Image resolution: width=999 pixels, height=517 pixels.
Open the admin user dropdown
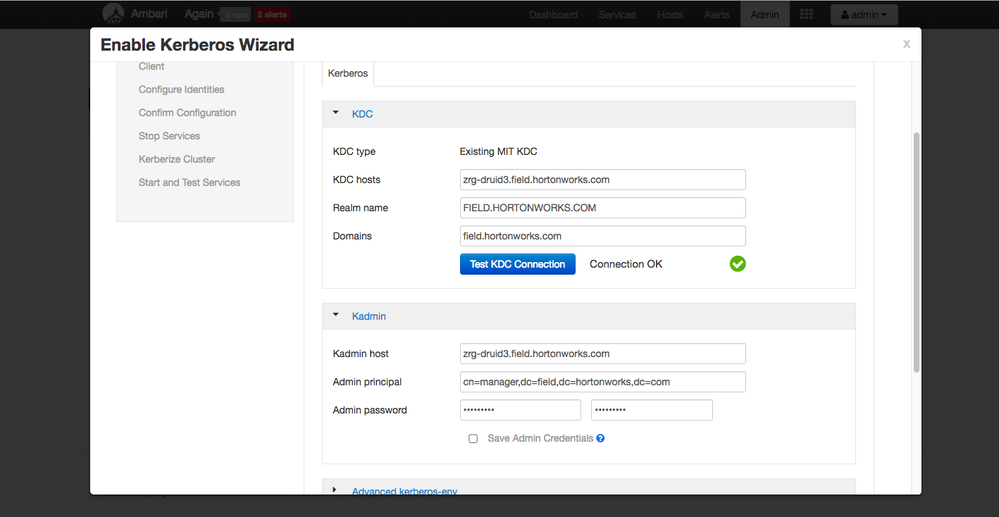864,15
